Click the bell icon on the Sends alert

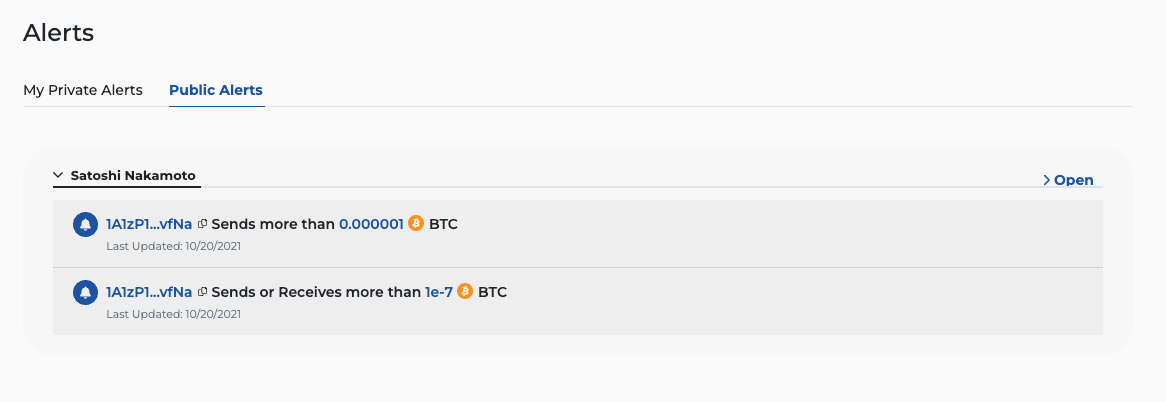point(86,224)
